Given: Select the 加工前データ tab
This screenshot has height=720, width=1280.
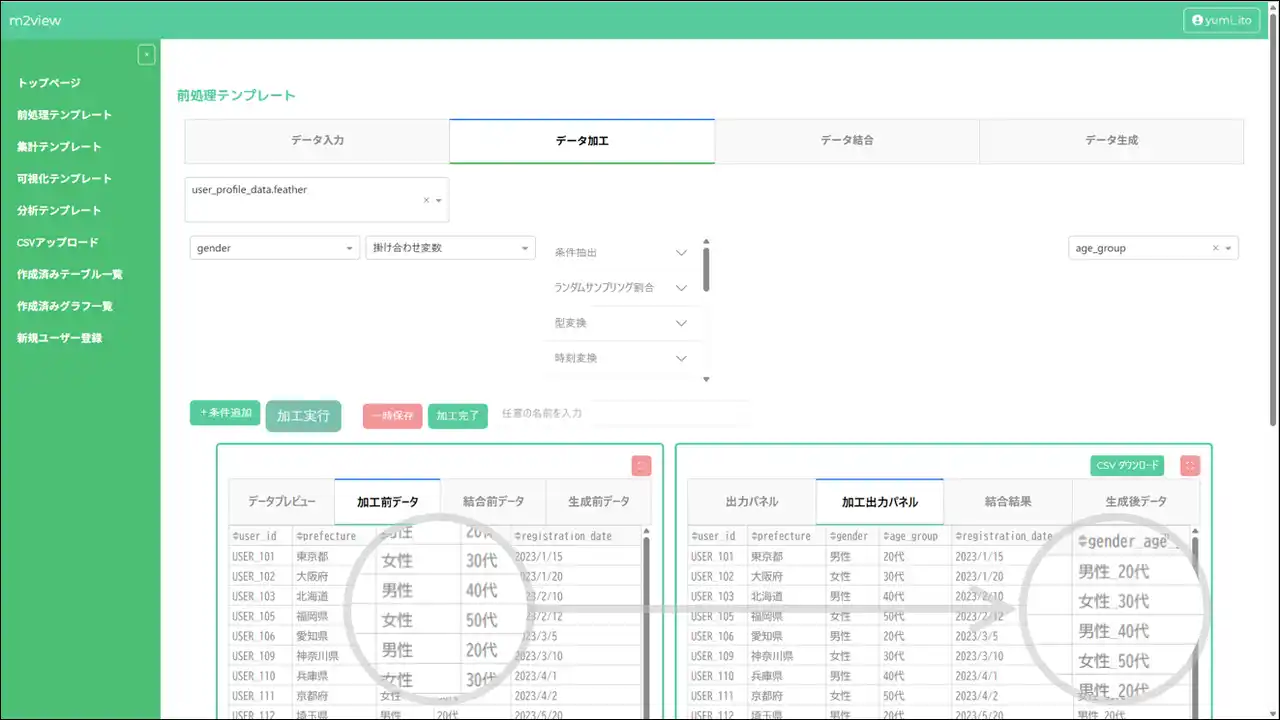Looking at the screenshot, I should [387, 502].
